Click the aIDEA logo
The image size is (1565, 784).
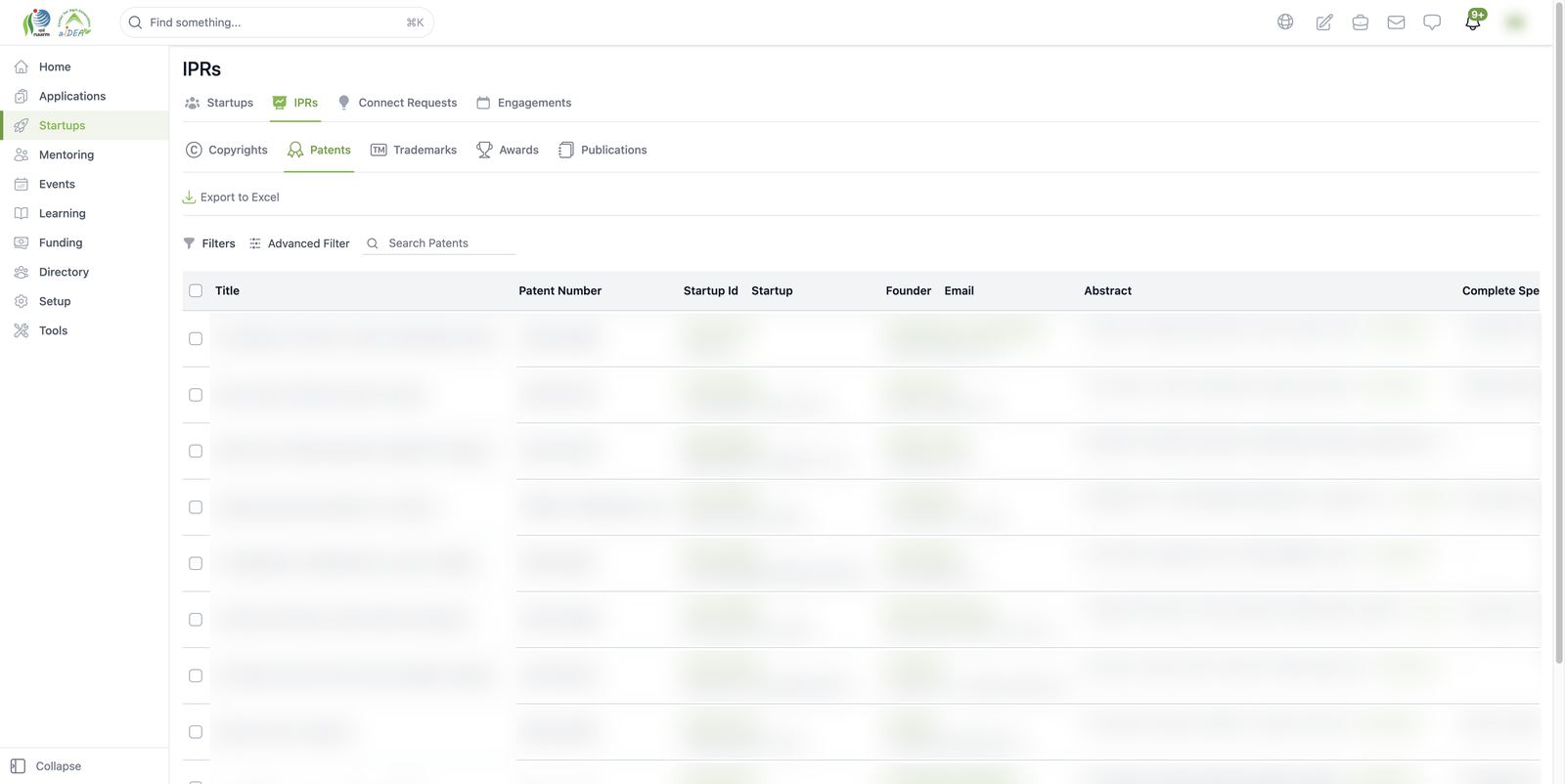point(74,22)
